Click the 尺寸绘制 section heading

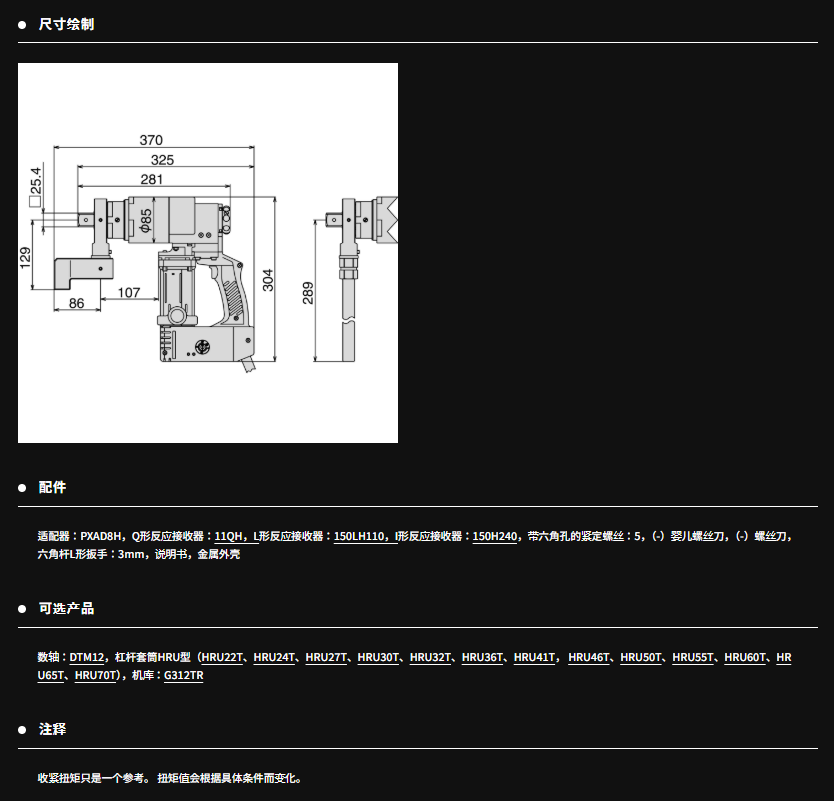(66, 24)
